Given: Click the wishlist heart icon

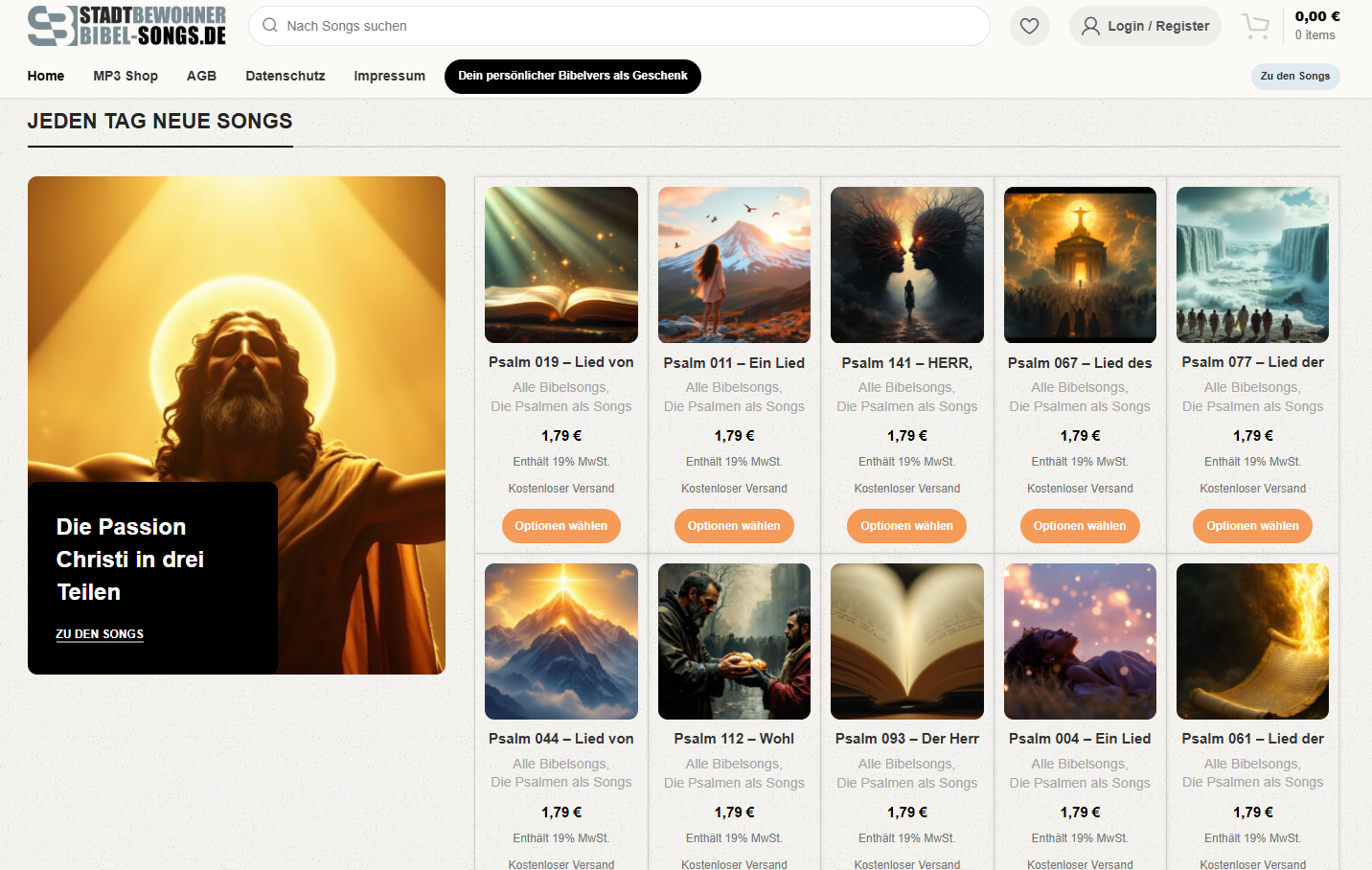Looking at the screenshot, I should pos(1029,26).
